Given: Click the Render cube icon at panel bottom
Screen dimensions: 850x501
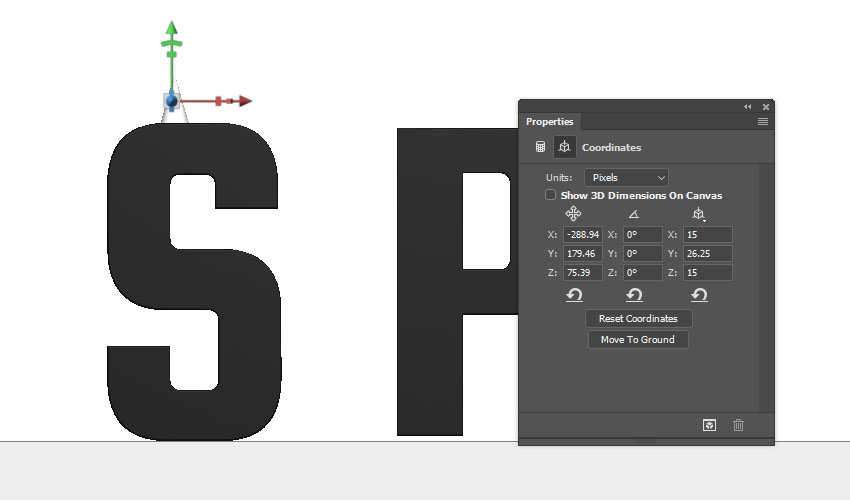Looking at the screenshot, I should click(x=710, y=425).
